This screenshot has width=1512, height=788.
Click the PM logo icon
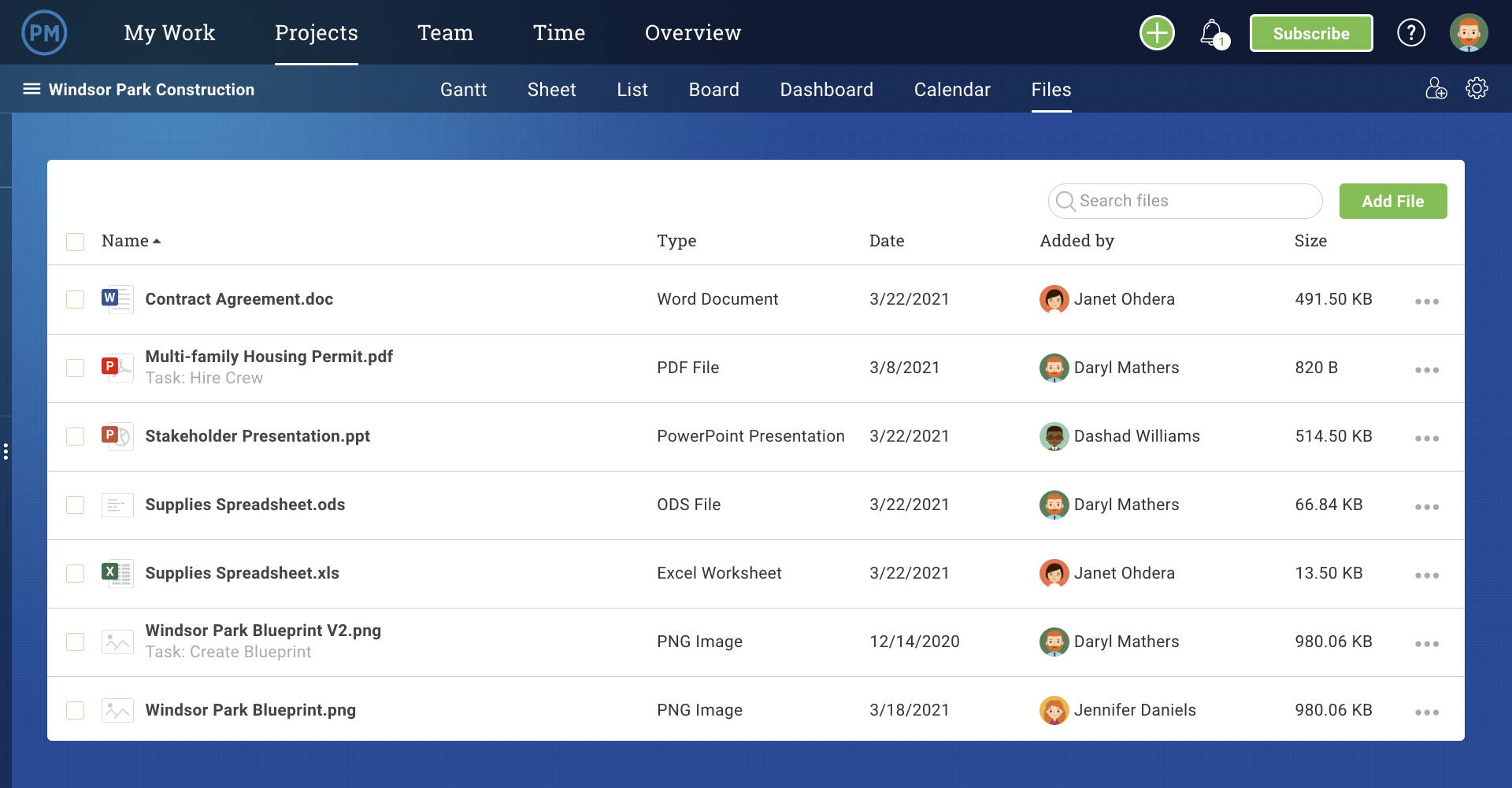(44, 32)
